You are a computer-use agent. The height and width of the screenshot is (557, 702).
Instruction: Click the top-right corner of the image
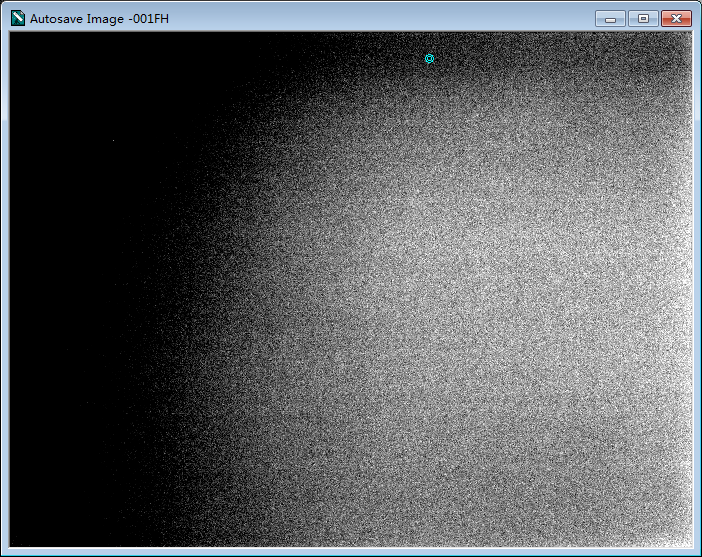688,38
